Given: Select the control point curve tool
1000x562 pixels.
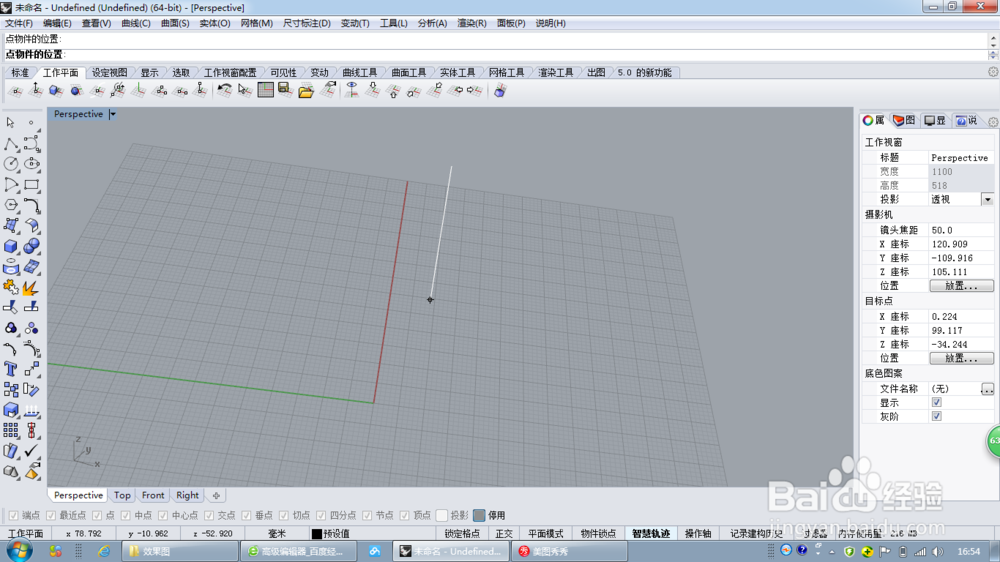Looking at the screenshot, I should 31,144.
